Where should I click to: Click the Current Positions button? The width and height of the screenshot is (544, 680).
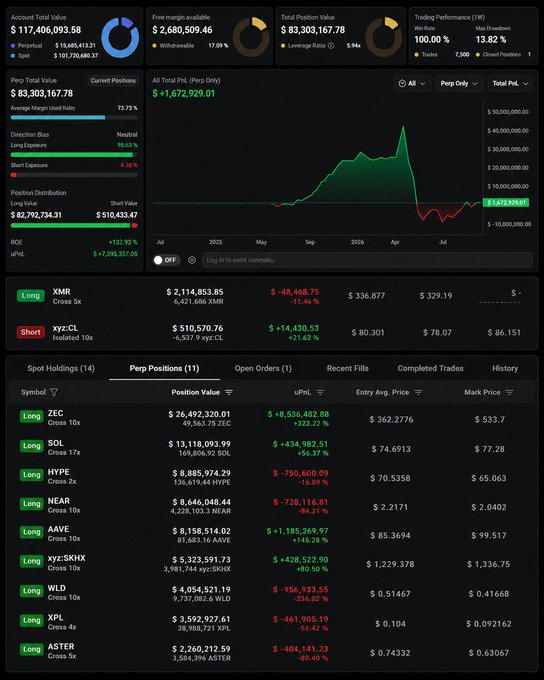point(113,81)
